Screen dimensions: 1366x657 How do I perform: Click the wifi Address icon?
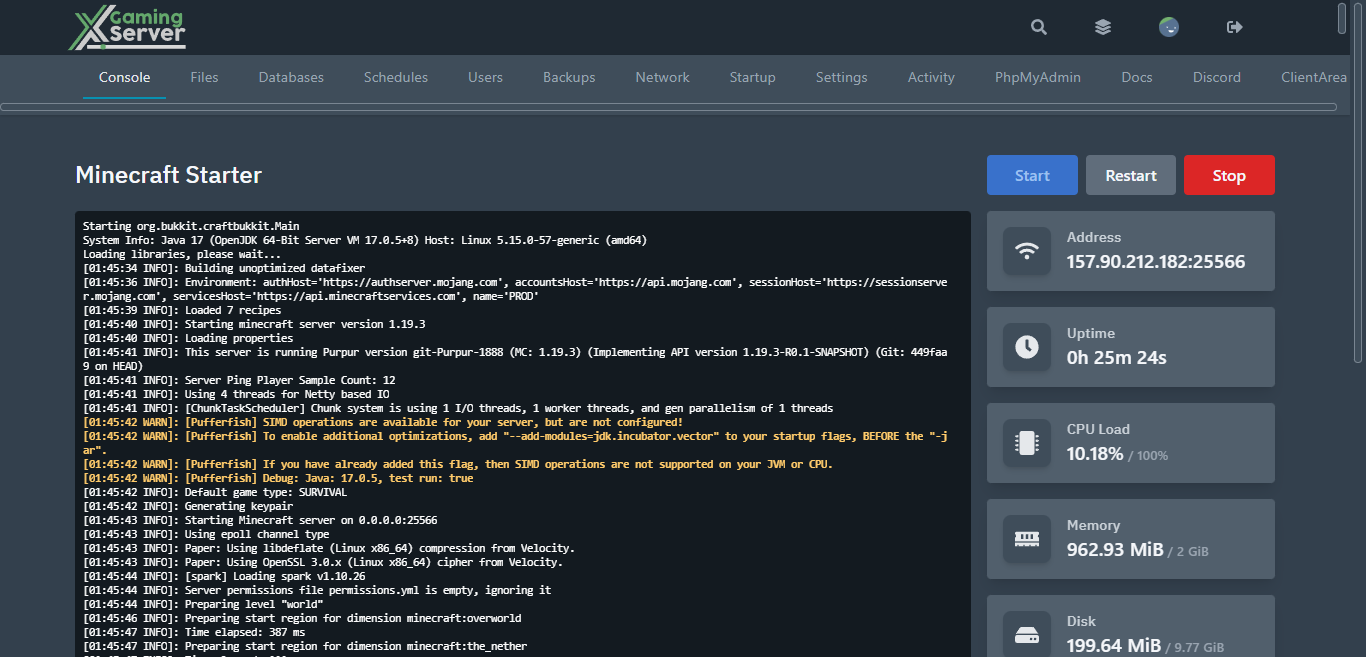pos(1027,251)
